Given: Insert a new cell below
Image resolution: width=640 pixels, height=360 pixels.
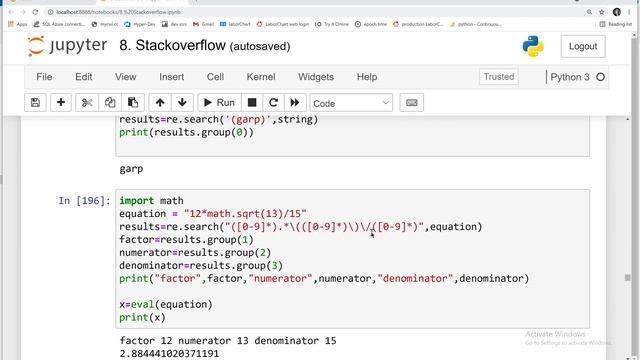Looking at the screenshot, I should [x=61, y=102].
